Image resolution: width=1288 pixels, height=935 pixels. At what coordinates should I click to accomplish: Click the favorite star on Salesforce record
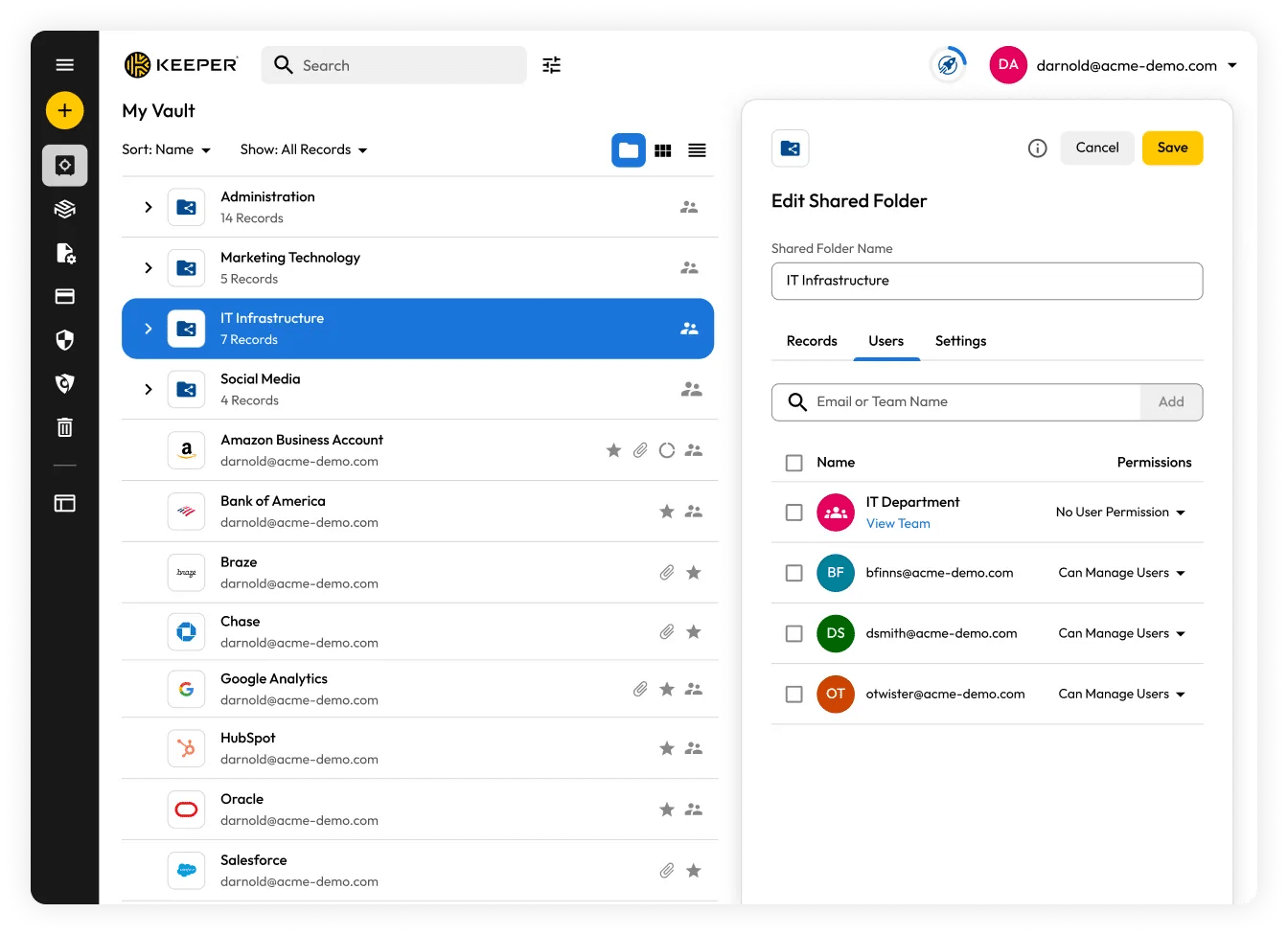tap(694, 871)
